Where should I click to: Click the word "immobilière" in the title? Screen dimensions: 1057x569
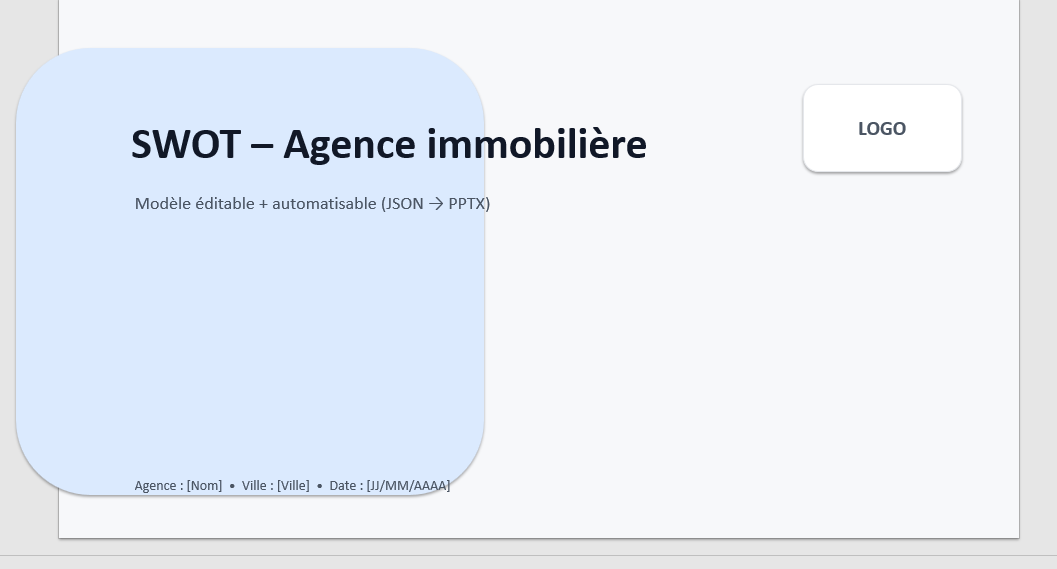(537, 145)
